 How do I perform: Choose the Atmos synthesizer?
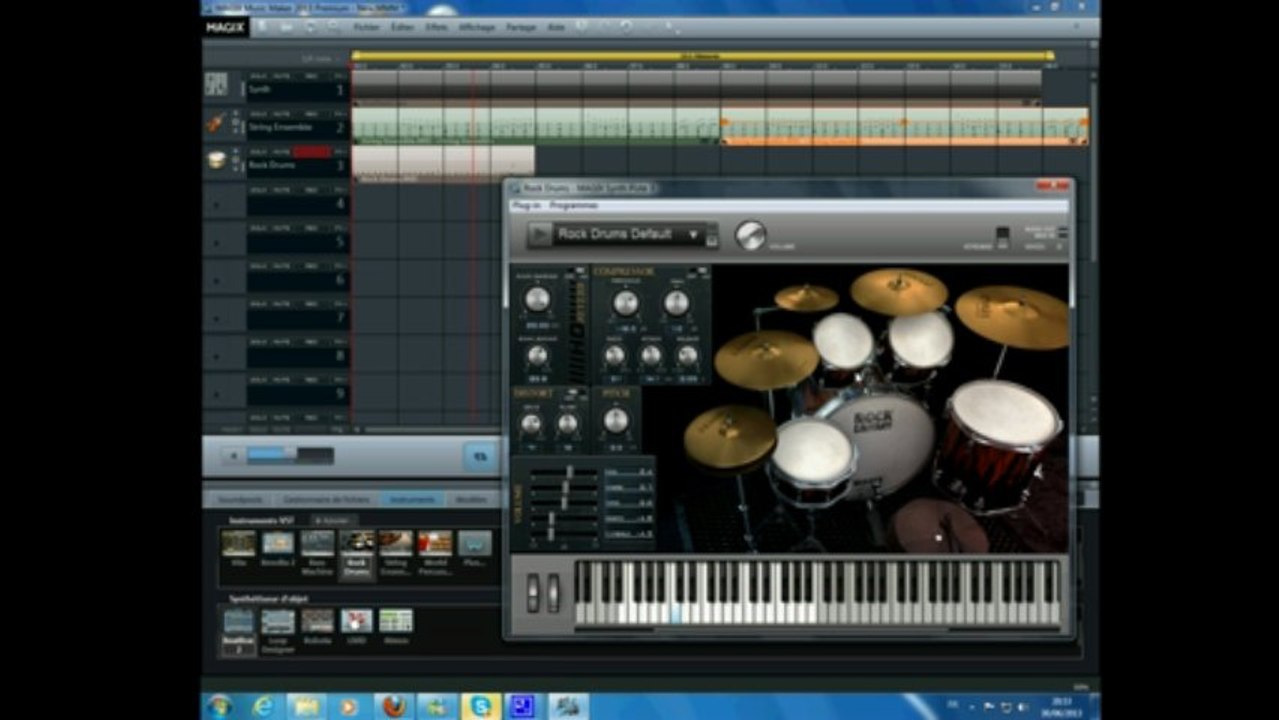coord(396,627)
